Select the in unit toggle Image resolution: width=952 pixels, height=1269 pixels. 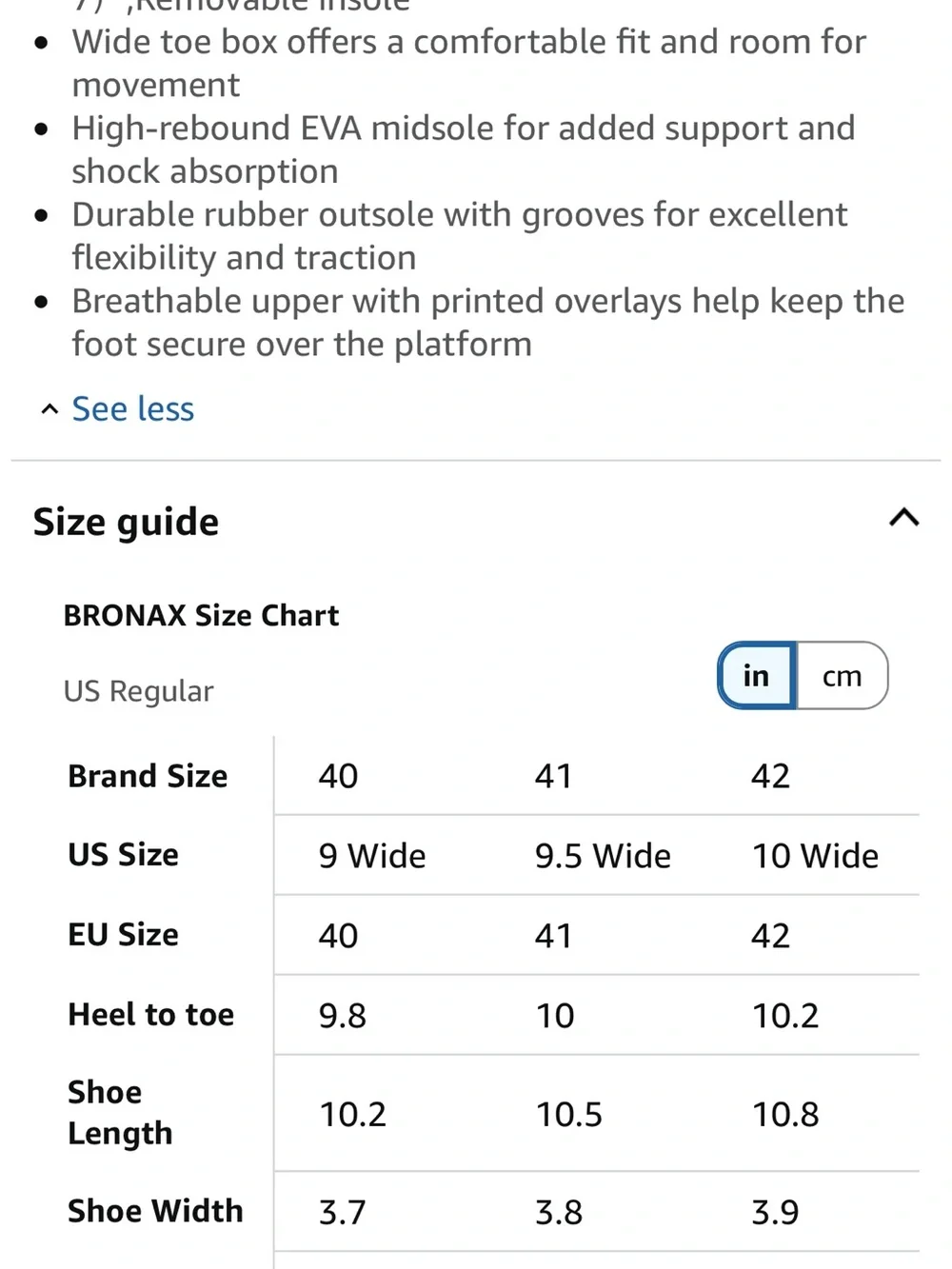[x=757, y=676]
